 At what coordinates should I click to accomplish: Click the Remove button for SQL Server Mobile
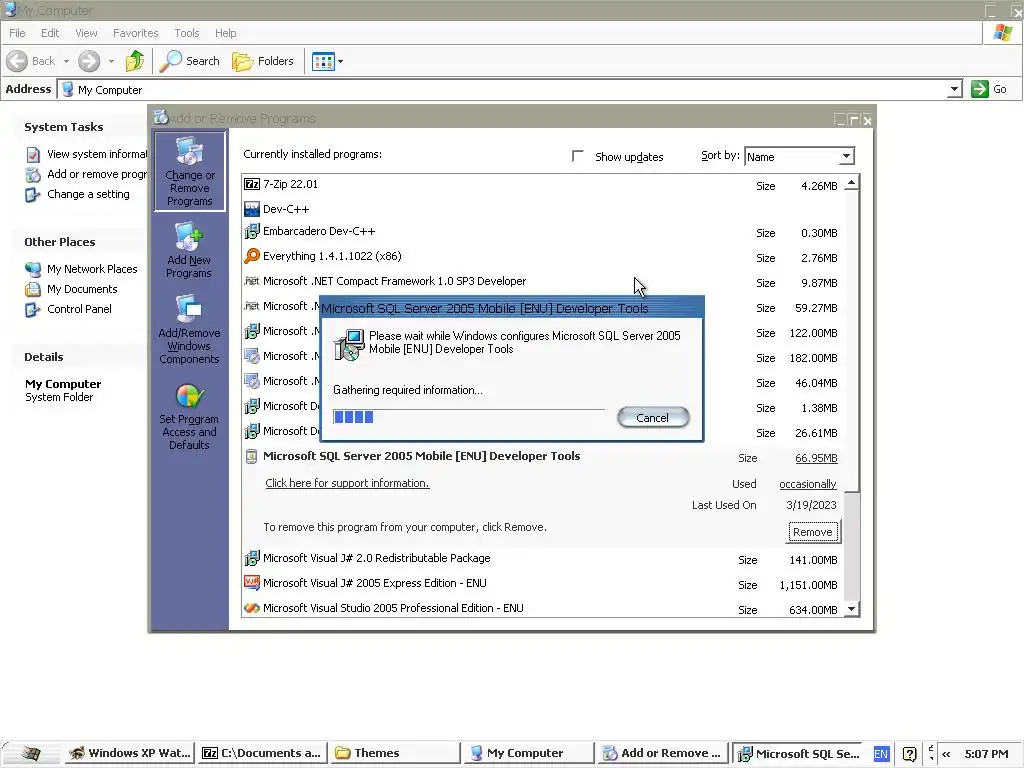pos(813,532)
